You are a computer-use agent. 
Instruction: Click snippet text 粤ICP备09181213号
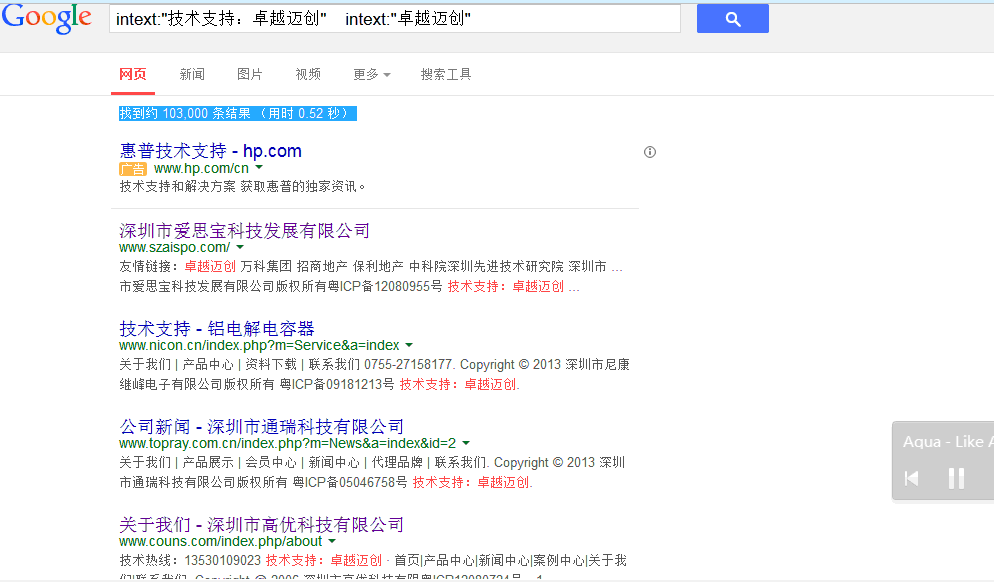pos(337,384)
